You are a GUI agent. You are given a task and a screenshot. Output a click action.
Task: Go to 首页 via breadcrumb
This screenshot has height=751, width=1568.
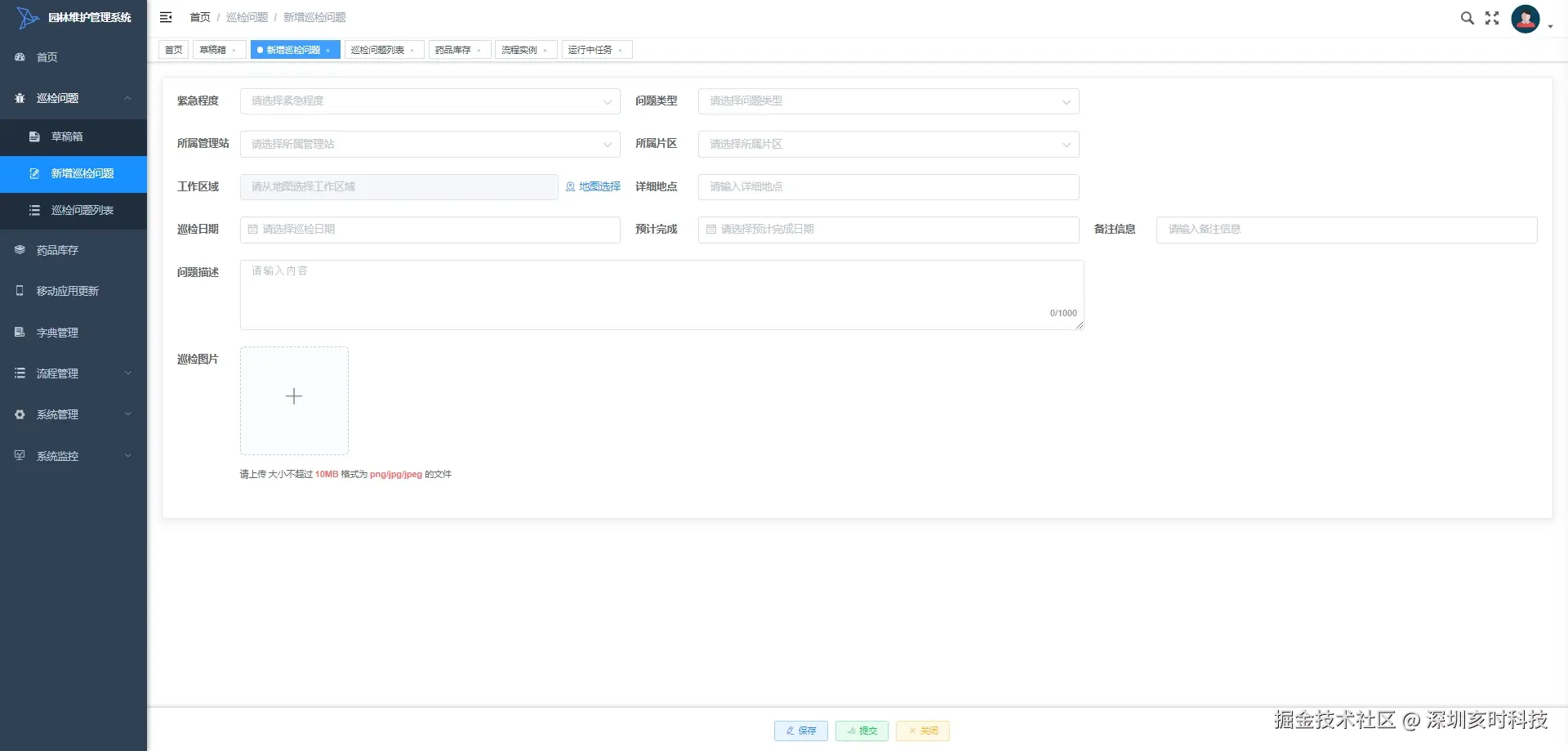click(x=200, y=17)
